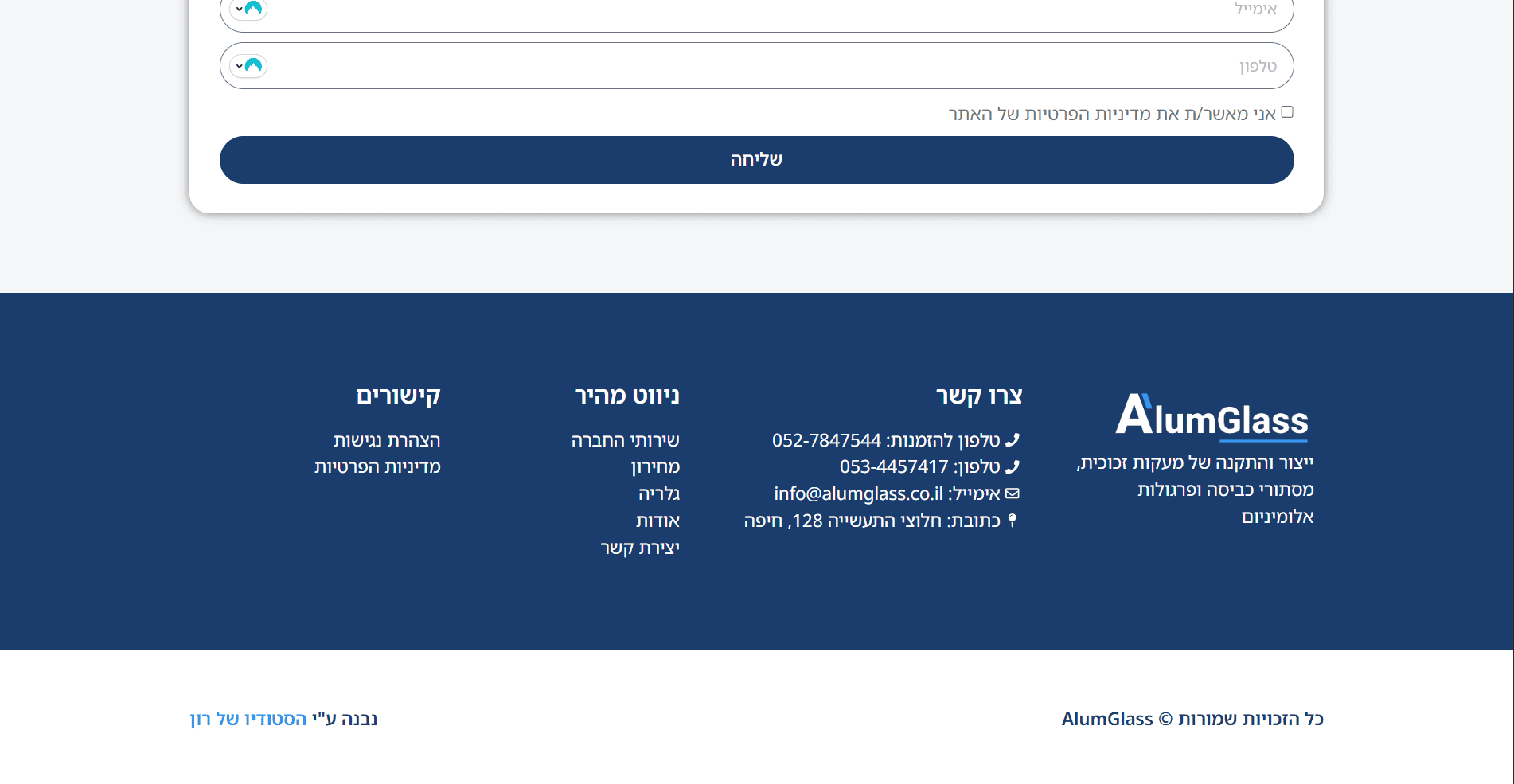Image resolution: width=1514 pixels, height=784 pixels.
Task: Open מדיניות הפרטיות footer link
Action: coord(377,466)
